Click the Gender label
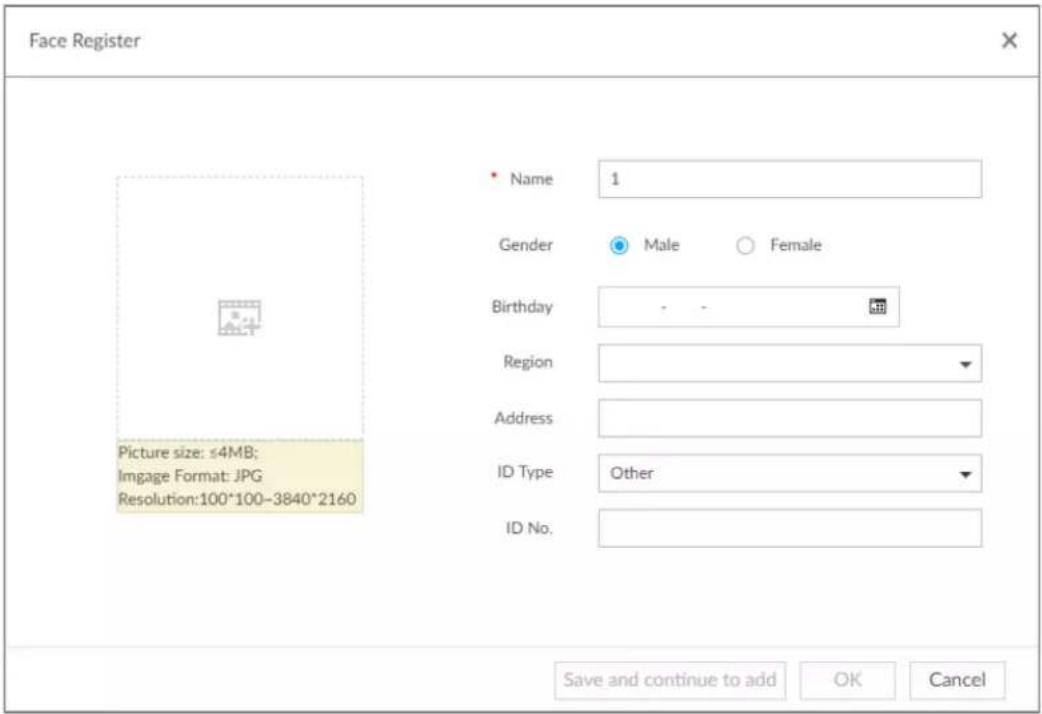Image resolution: width=1042 pixels, height=714 pixels. coord(526,245)
